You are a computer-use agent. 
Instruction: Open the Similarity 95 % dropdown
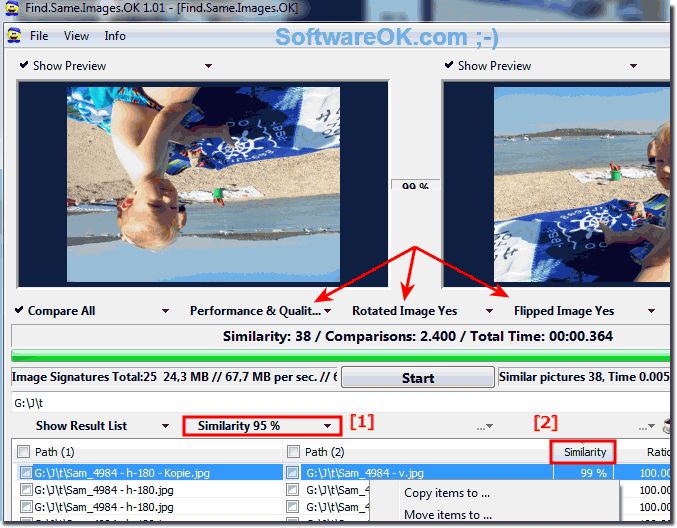[263, 426]
